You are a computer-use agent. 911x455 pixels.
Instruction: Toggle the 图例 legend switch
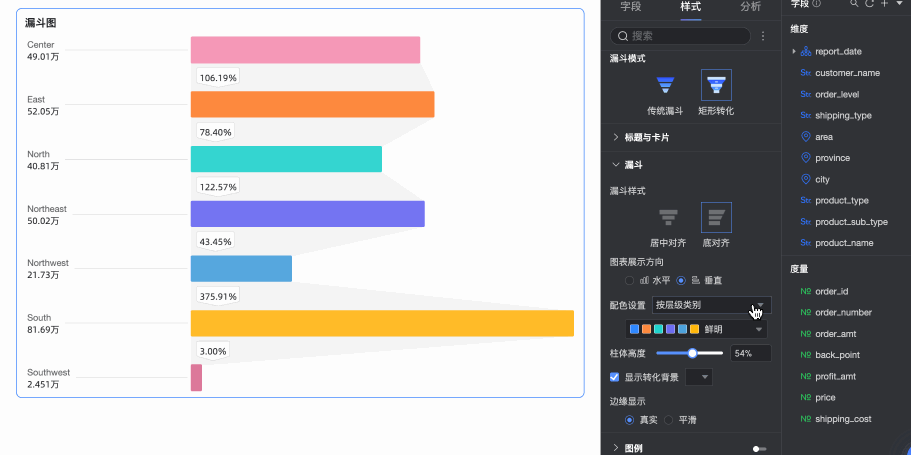[x=759, y=449]
